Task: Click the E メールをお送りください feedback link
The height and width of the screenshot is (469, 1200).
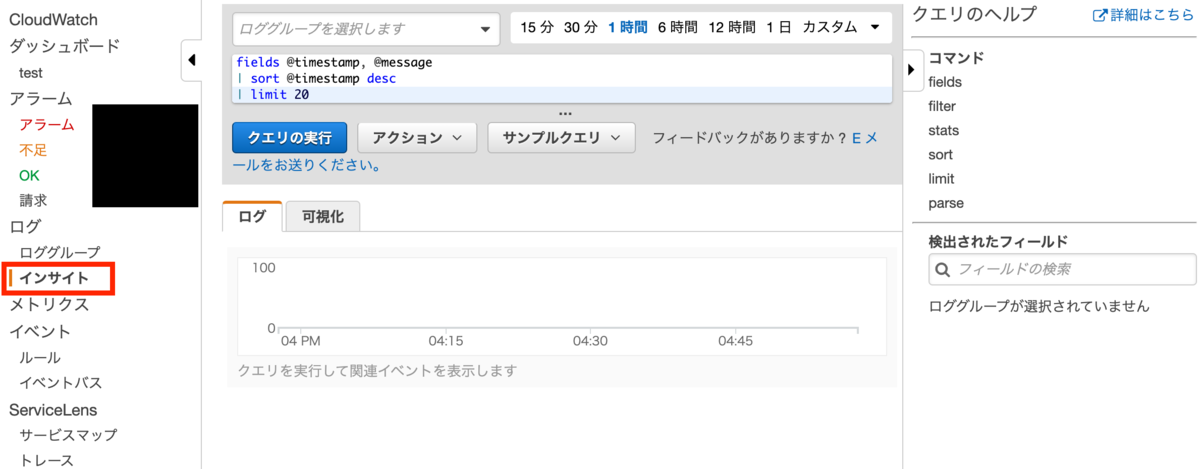Action: 306,165
